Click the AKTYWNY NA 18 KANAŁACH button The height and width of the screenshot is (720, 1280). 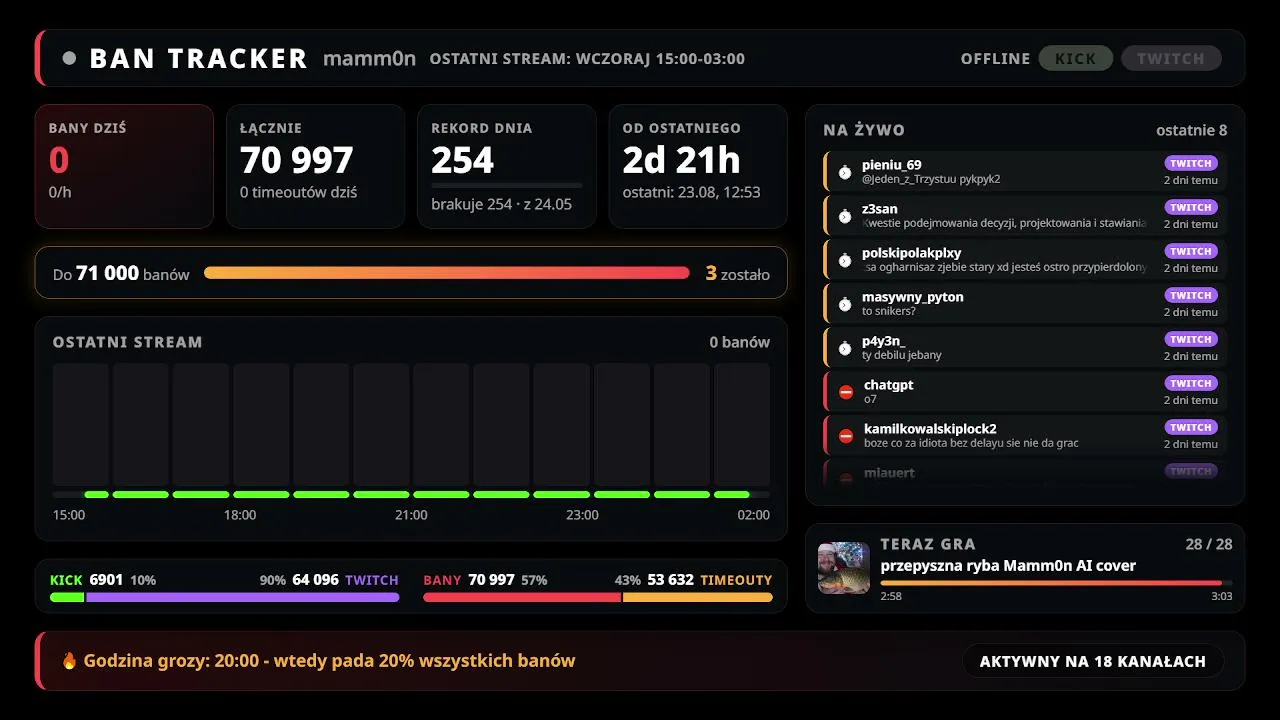tap(1093, 661)
